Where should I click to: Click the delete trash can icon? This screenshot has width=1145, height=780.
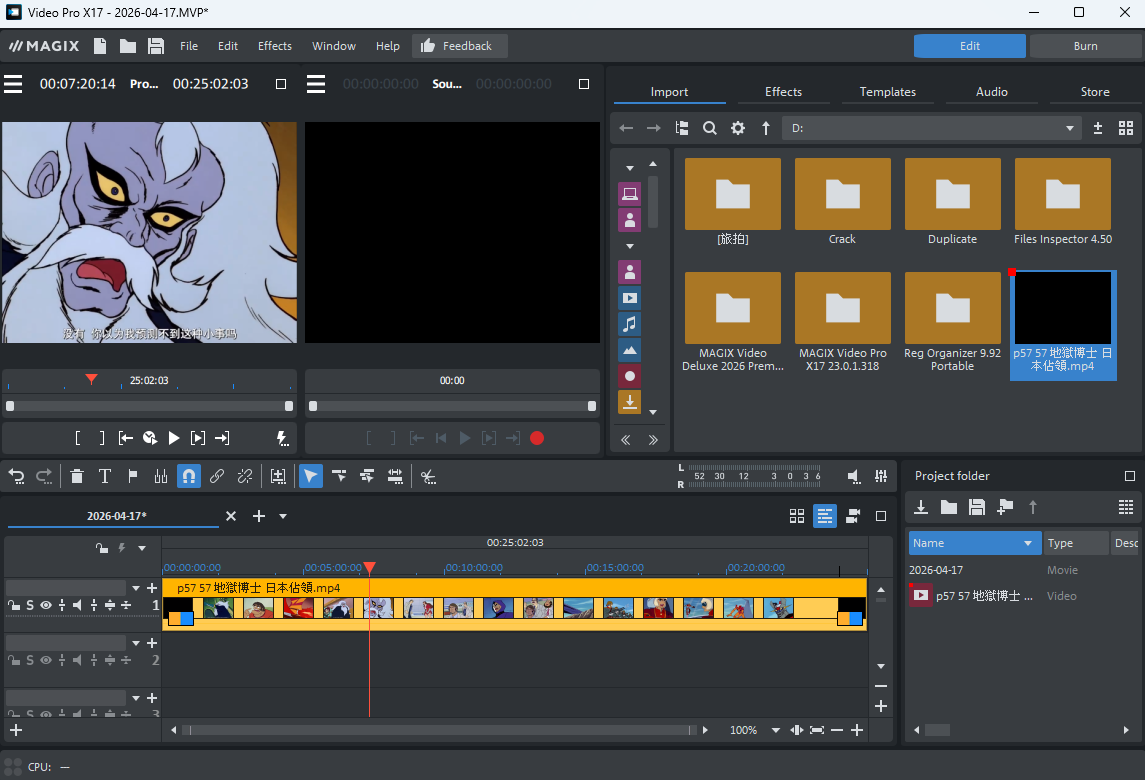coord(77,477)
